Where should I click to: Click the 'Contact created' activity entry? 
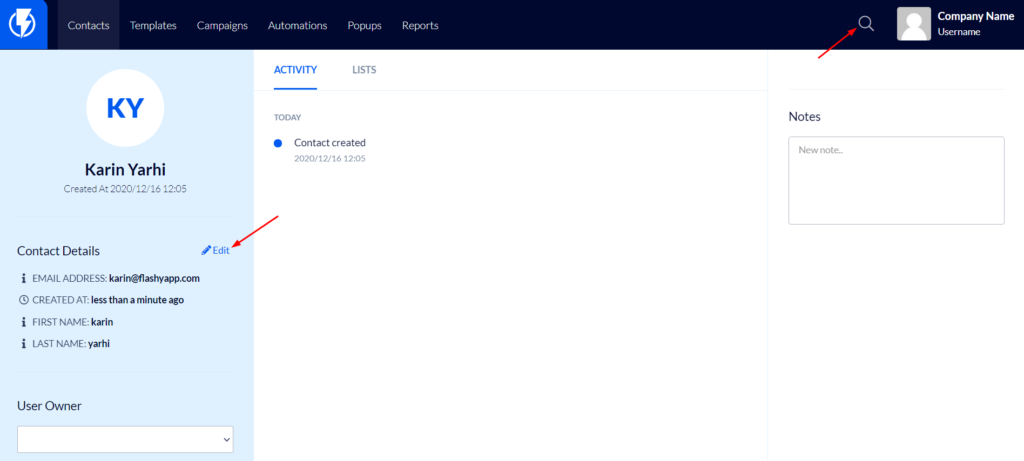330,142
